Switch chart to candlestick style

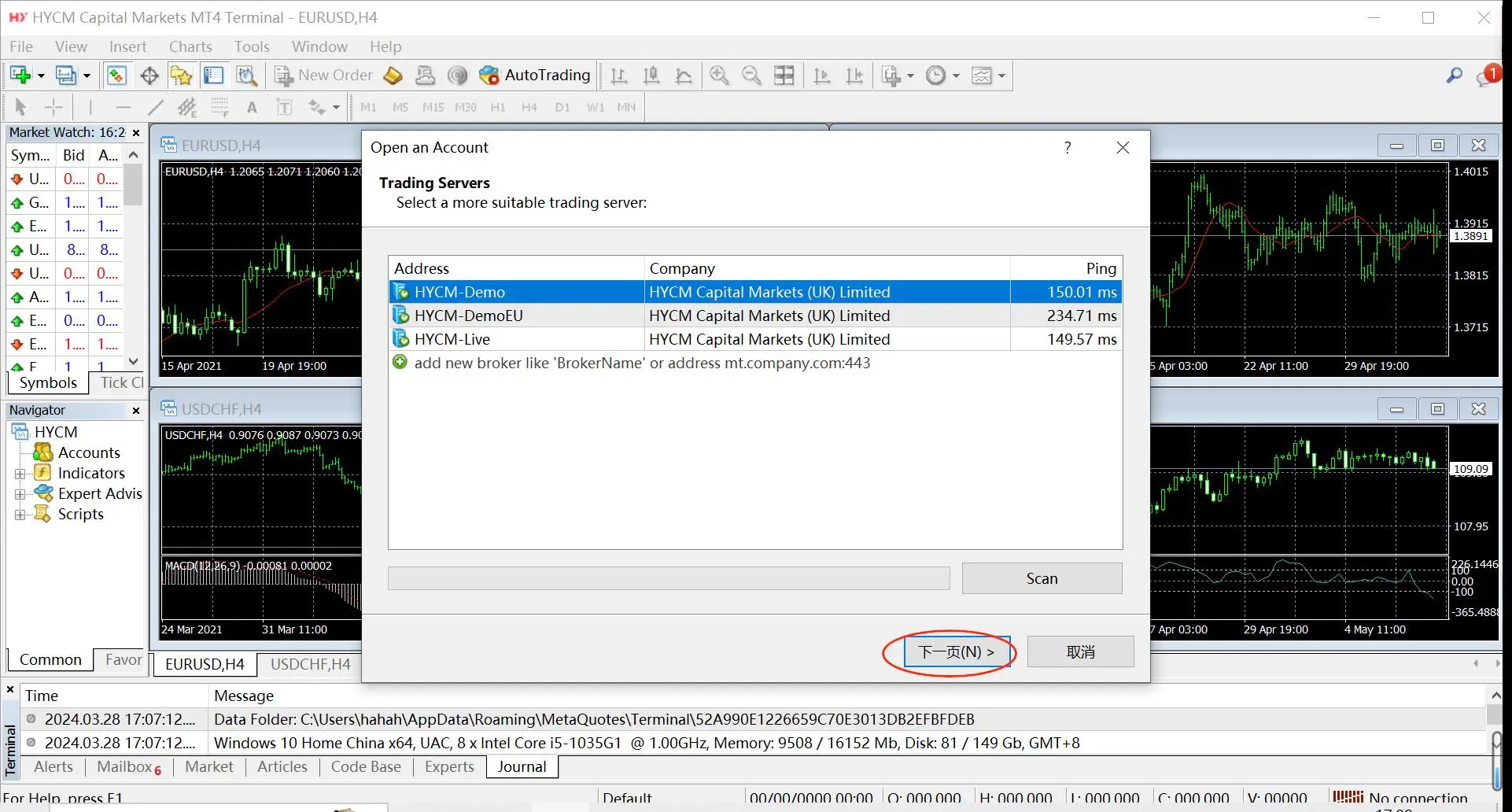pos(651,76)
